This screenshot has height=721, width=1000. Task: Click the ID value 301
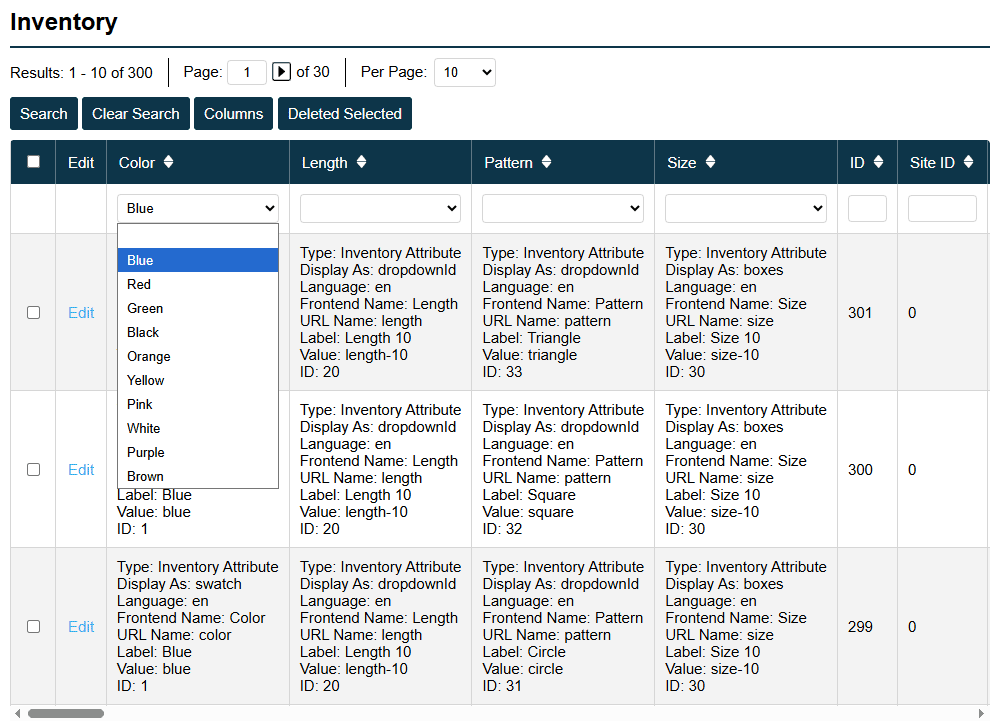[x=860, y=312]
